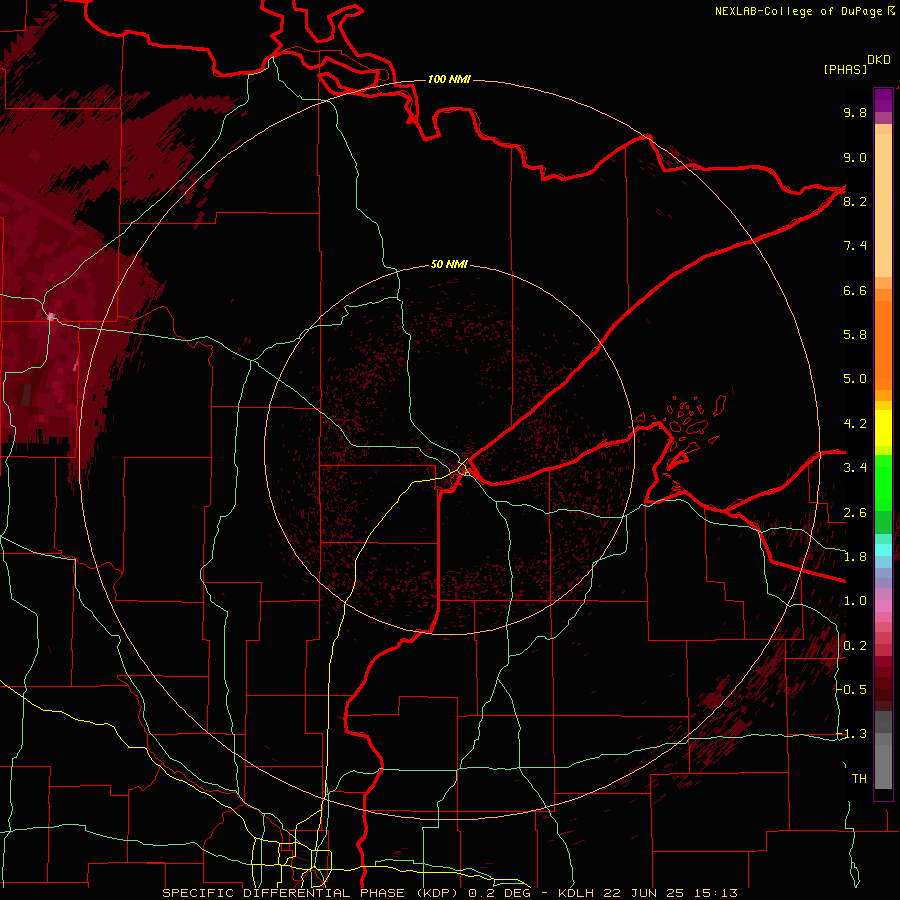900x900 pixels.
Task: Pick the pink segment of the color bar
Action: [883, 606]
